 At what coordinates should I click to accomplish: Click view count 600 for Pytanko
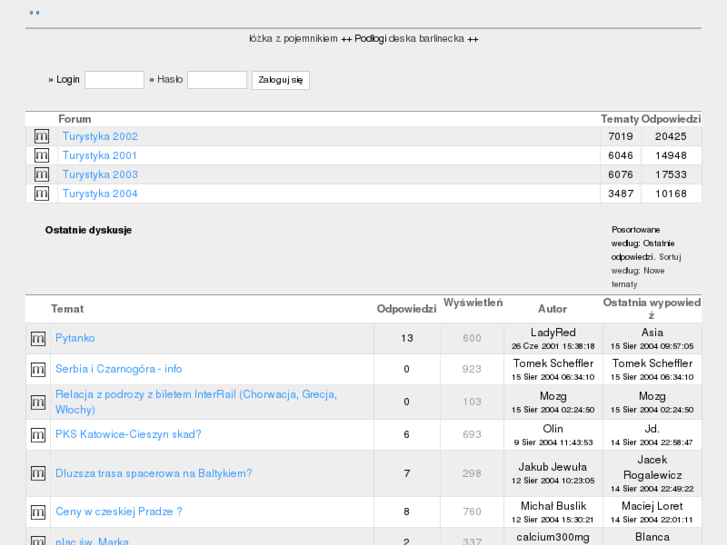(472, 338)
